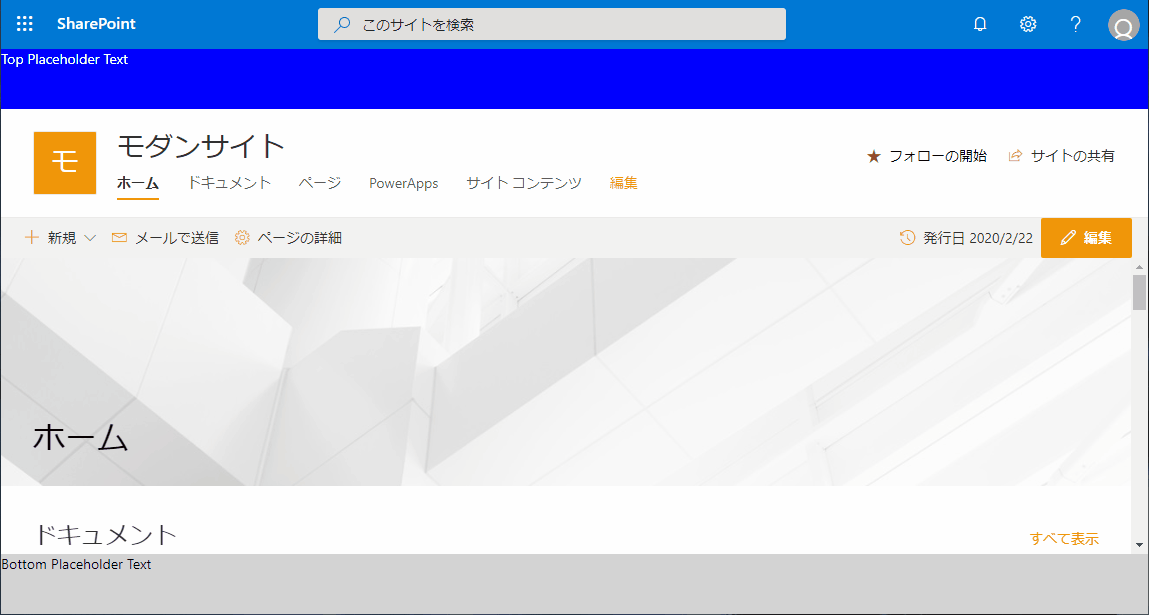Viewport: 1149px width, 615px height.
Task: Open the settings gear menu
Action: point(1028,24)
